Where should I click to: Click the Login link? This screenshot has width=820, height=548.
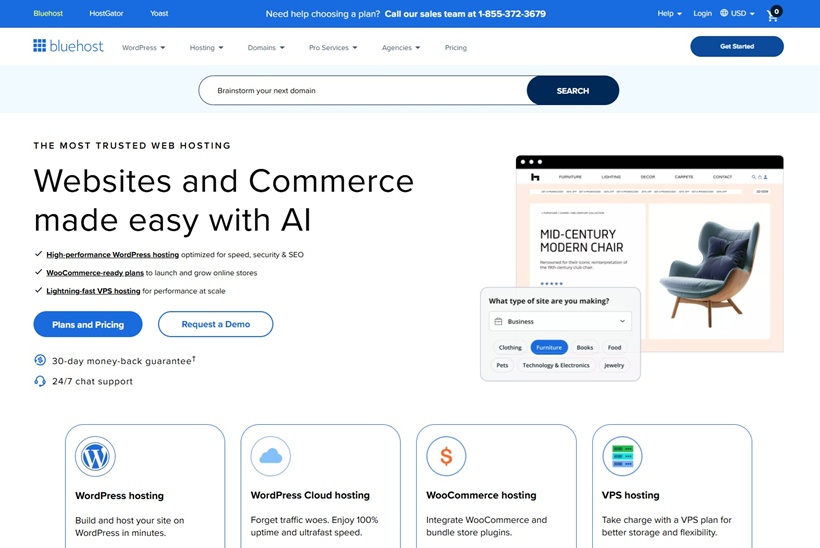pos(702,14)
